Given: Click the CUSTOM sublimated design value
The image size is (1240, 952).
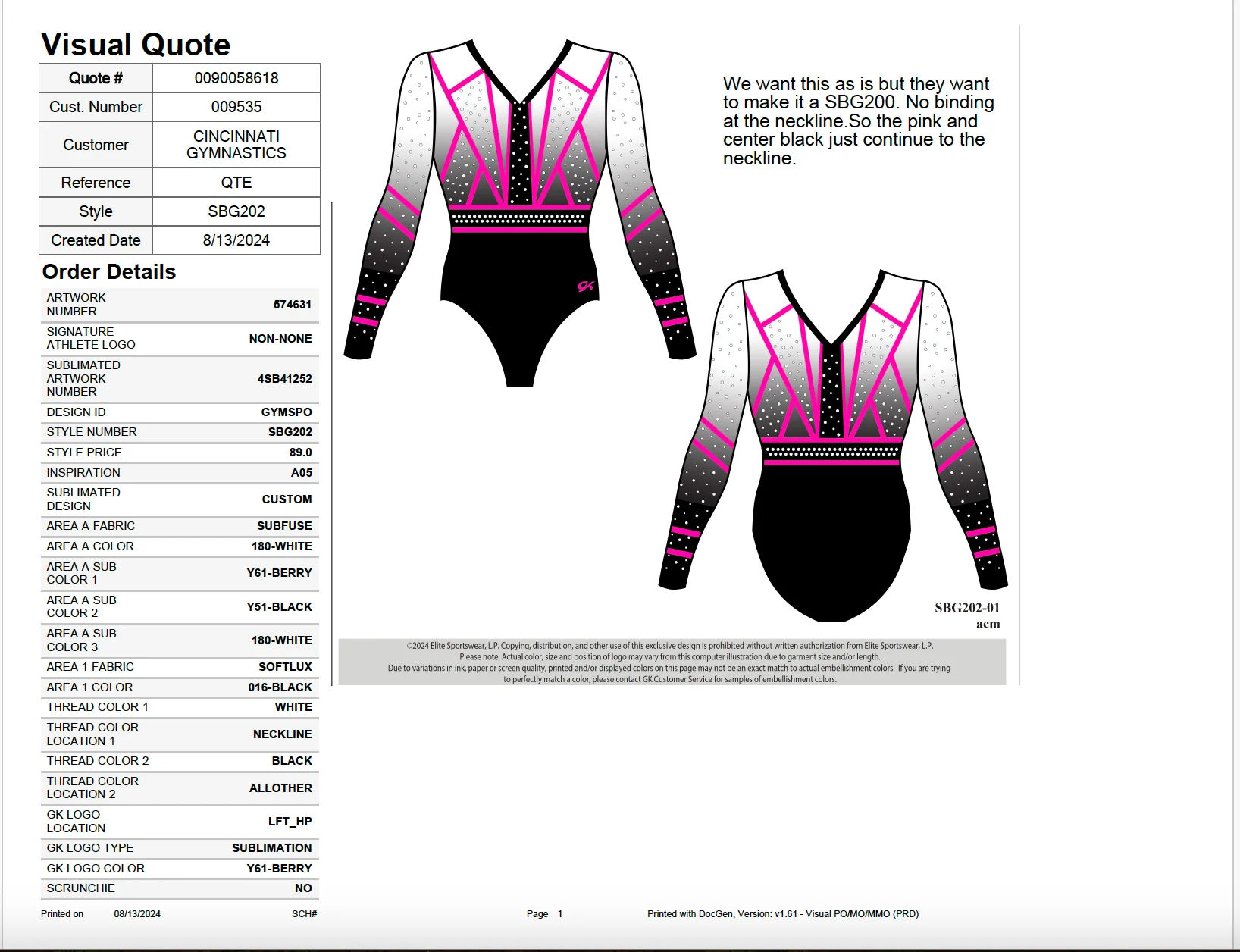Looking at the screenshot, I should [287, 499].
